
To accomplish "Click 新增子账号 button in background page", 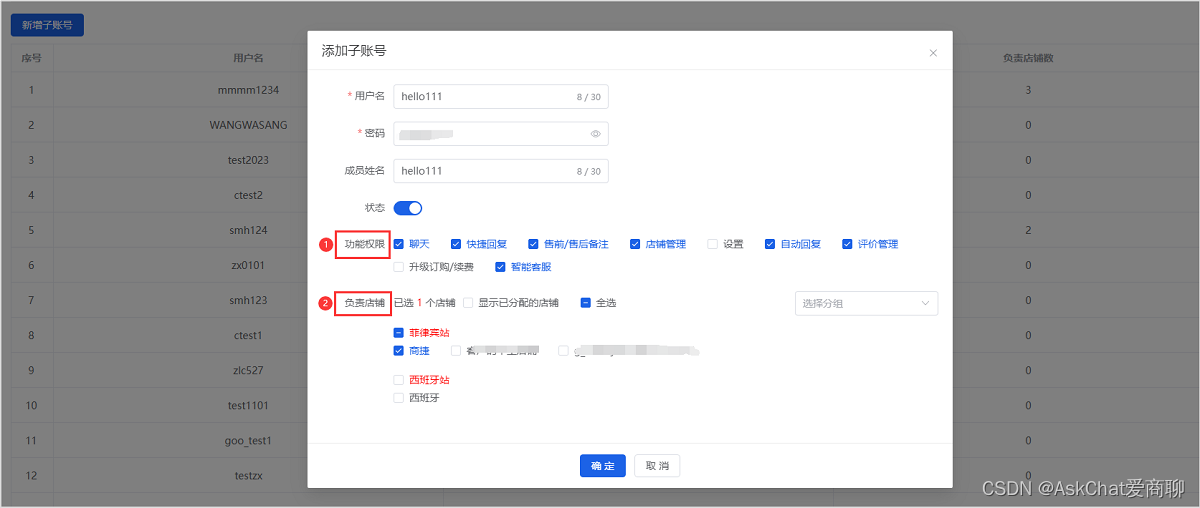I will coord(47,25).
